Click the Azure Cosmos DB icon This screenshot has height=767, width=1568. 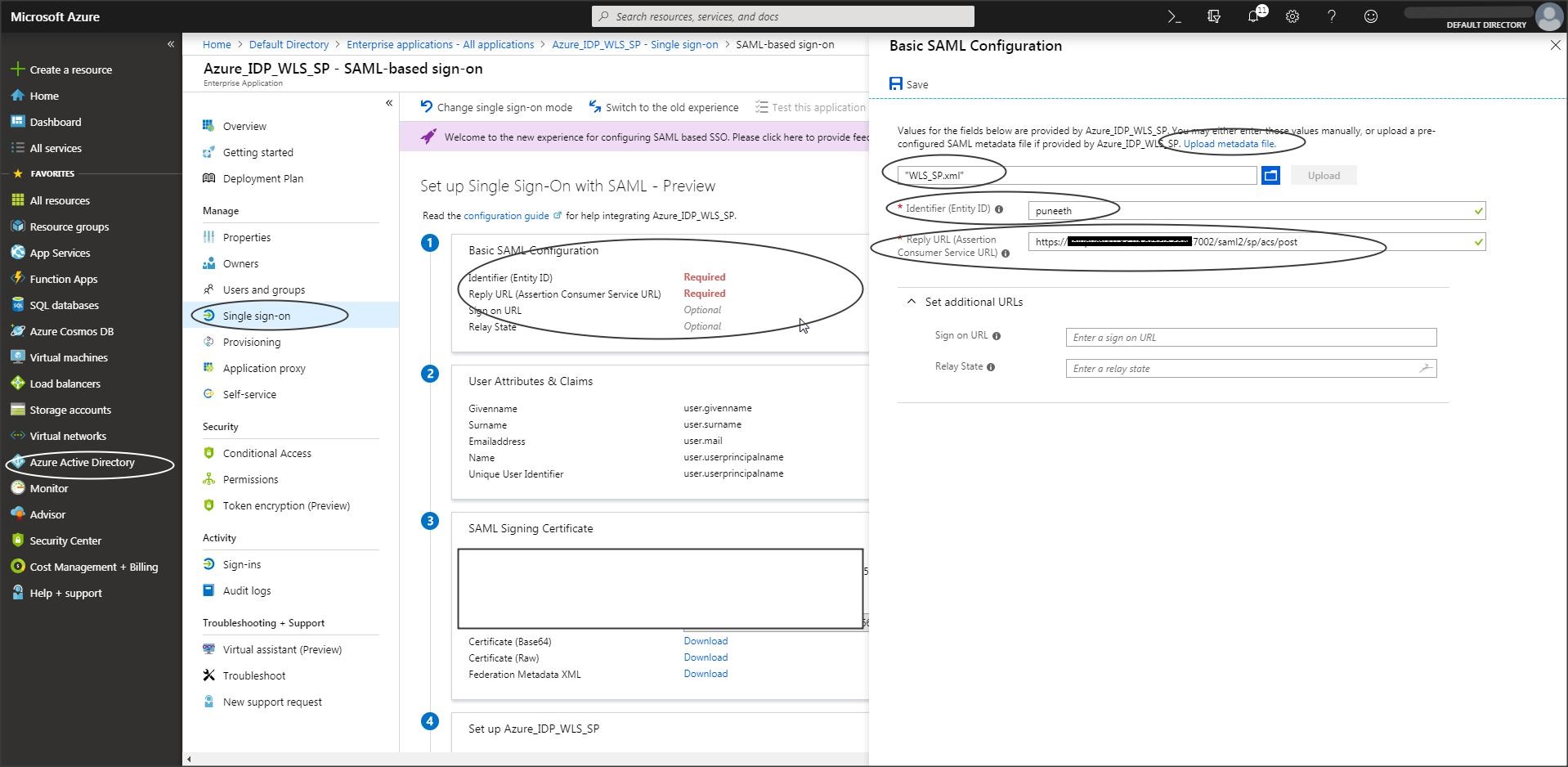[17, 331]
